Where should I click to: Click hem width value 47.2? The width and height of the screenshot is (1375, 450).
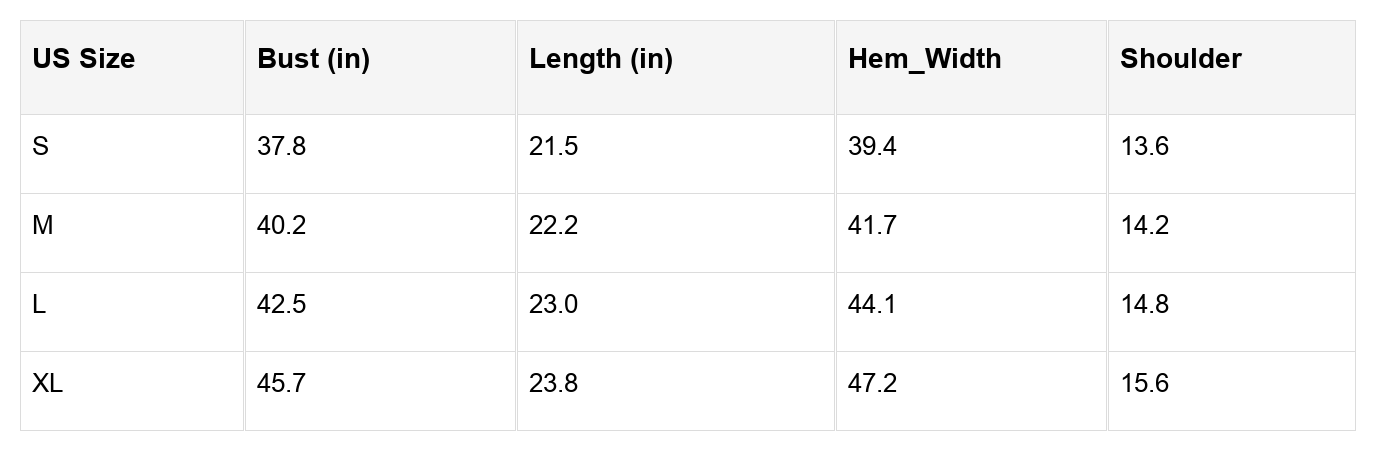[x=872, y=384]
